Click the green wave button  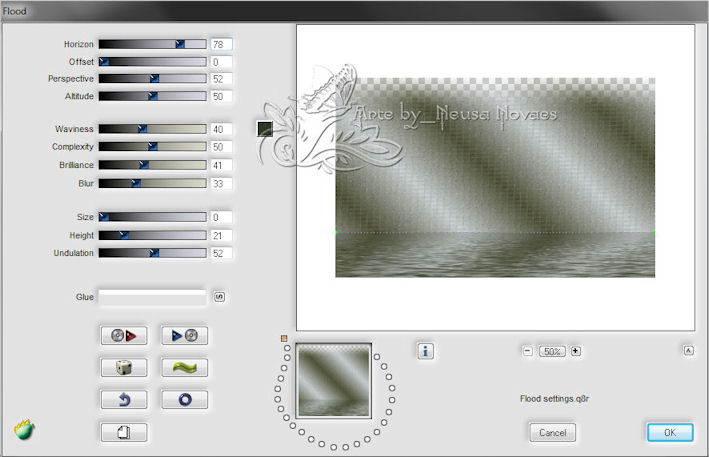point(185,367)
